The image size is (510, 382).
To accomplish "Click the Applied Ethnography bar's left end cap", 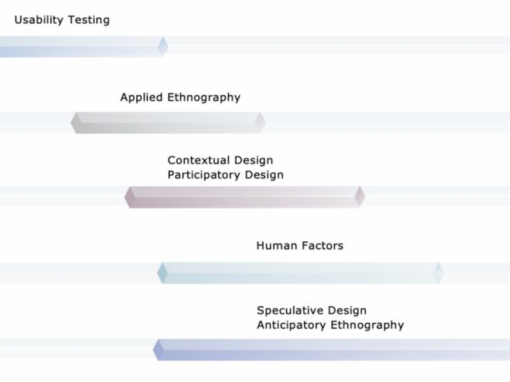I will [76, 123].
